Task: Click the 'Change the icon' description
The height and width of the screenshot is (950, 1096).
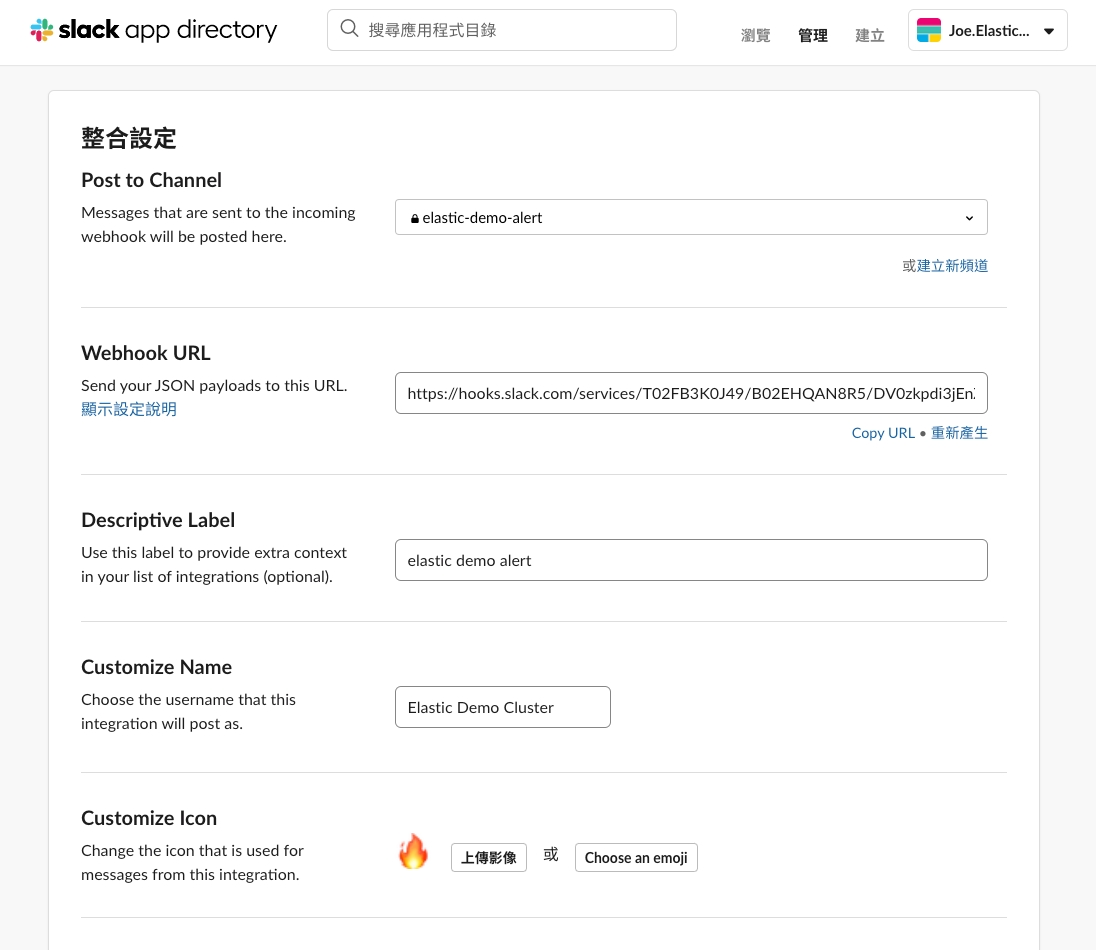Action: 192,862
